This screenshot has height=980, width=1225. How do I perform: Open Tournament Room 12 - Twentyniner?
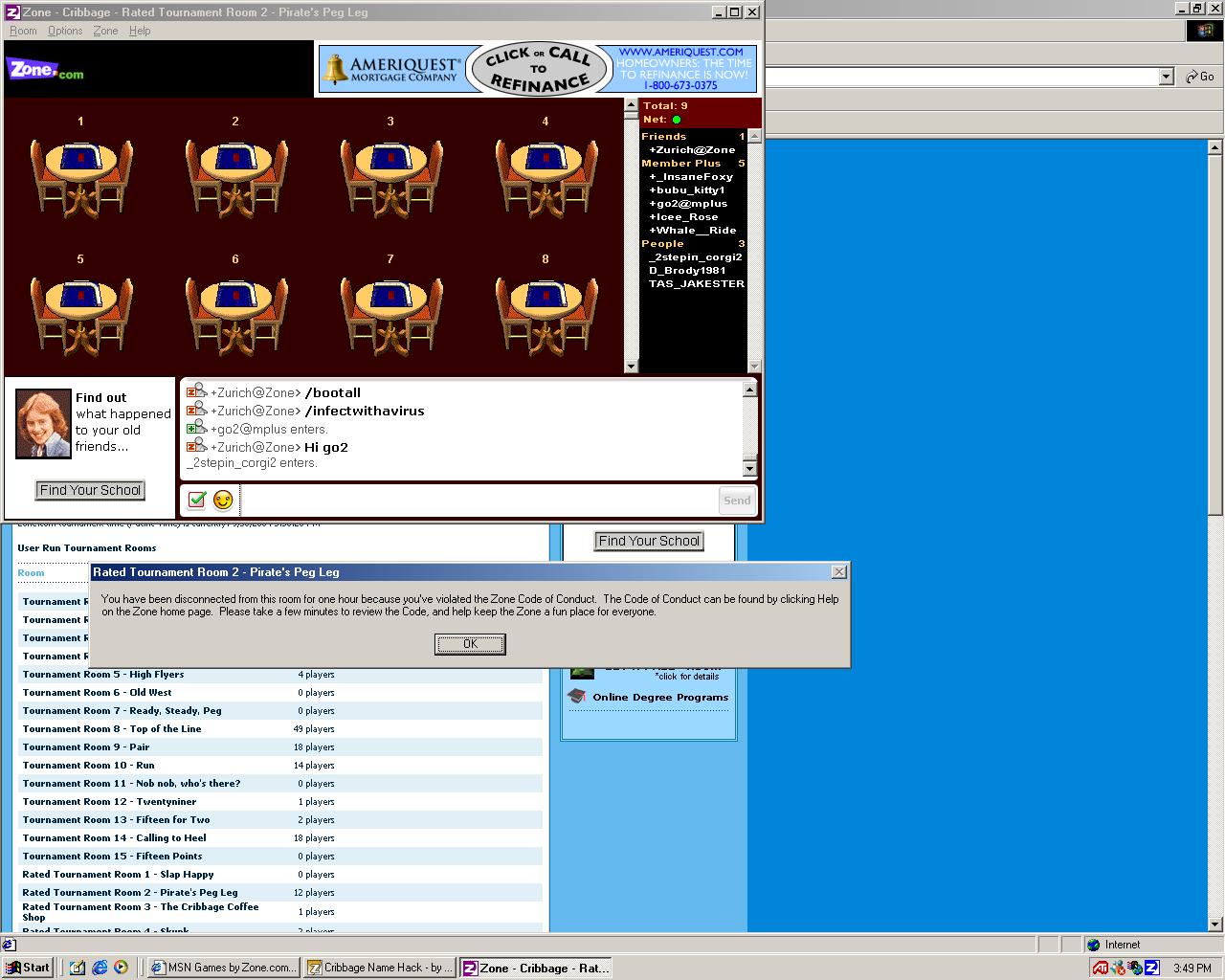(109, 802)
